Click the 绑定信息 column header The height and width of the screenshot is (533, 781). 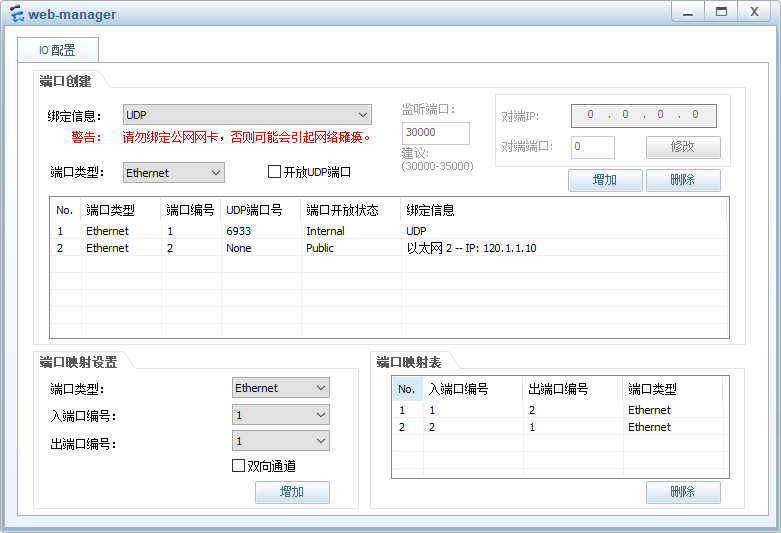click(x=564, y=210)
